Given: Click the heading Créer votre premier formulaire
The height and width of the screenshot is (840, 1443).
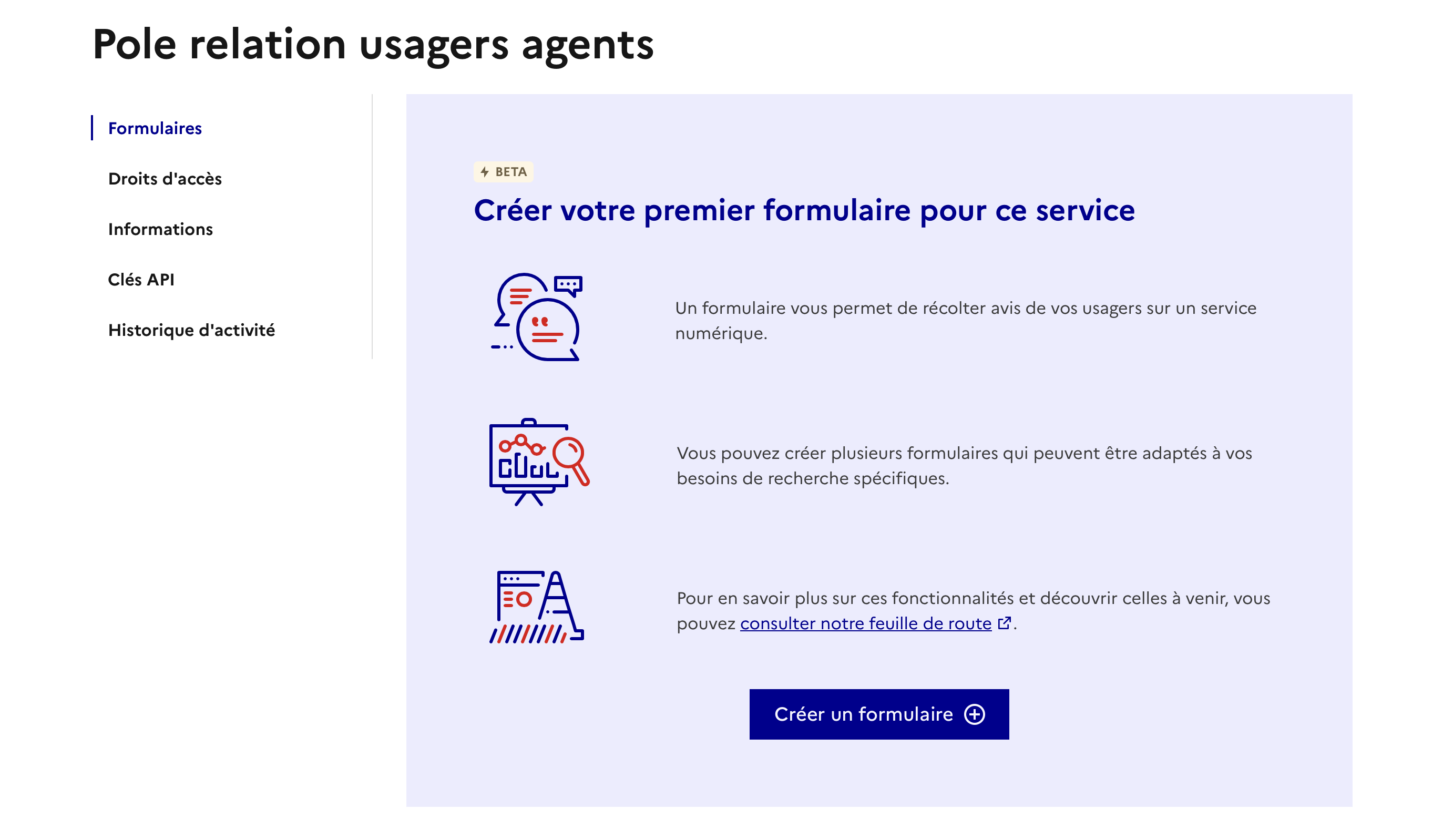Looking at the screenshot, I should pos(804,210).
